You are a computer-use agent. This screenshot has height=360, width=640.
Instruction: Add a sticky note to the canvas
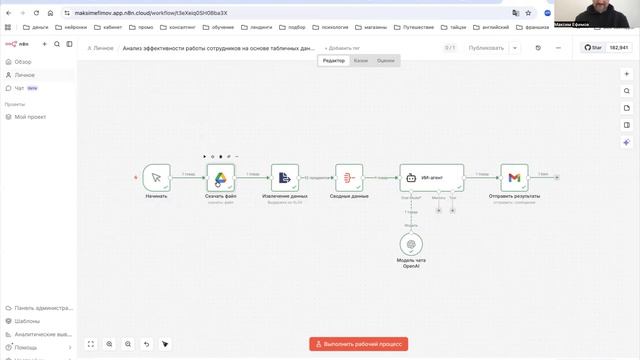[627, 108]
